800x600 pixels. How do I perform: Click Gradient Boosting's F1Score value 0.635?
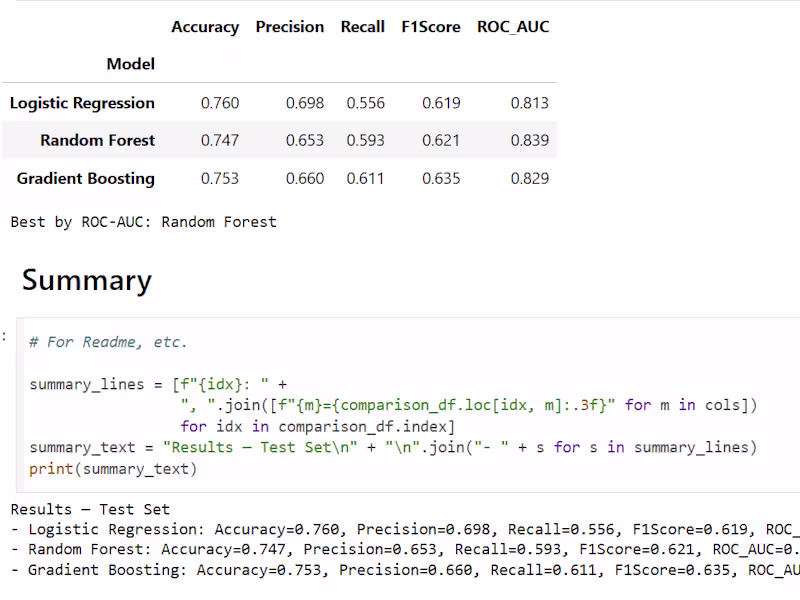[441, 179]
